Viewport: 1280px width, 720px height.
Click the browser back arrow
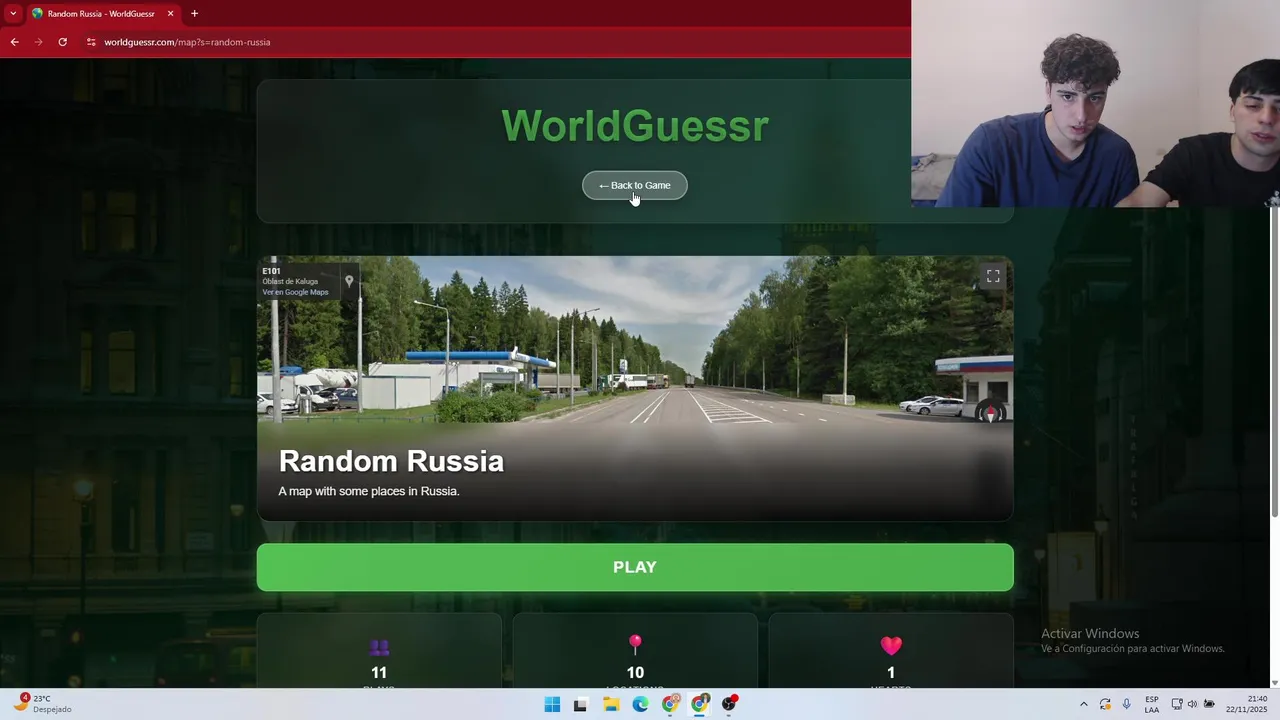click(14, 42)
